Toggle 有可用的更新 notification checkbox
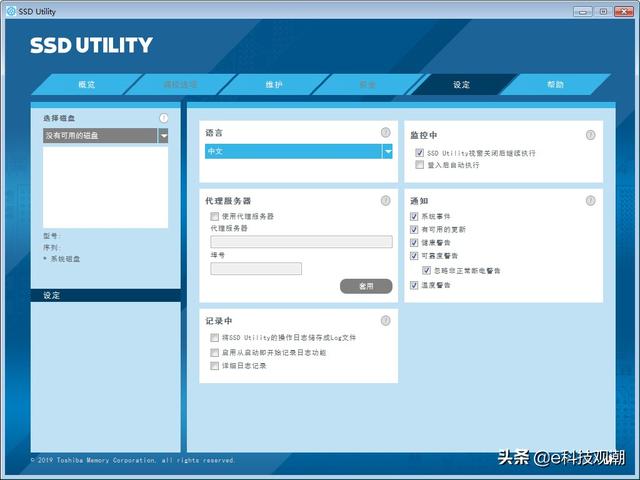The height and width of the screenshot is (480, 640). click(x=414, y=229)
